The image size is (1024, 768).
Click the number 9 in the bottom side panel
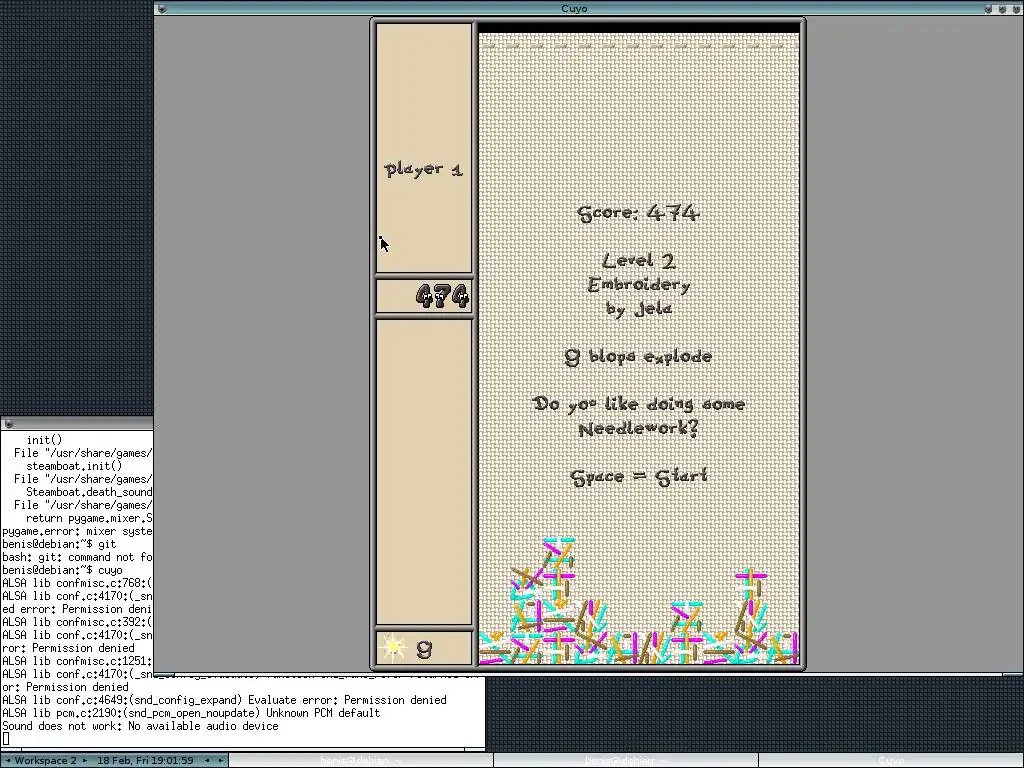[x=424, y=649]
